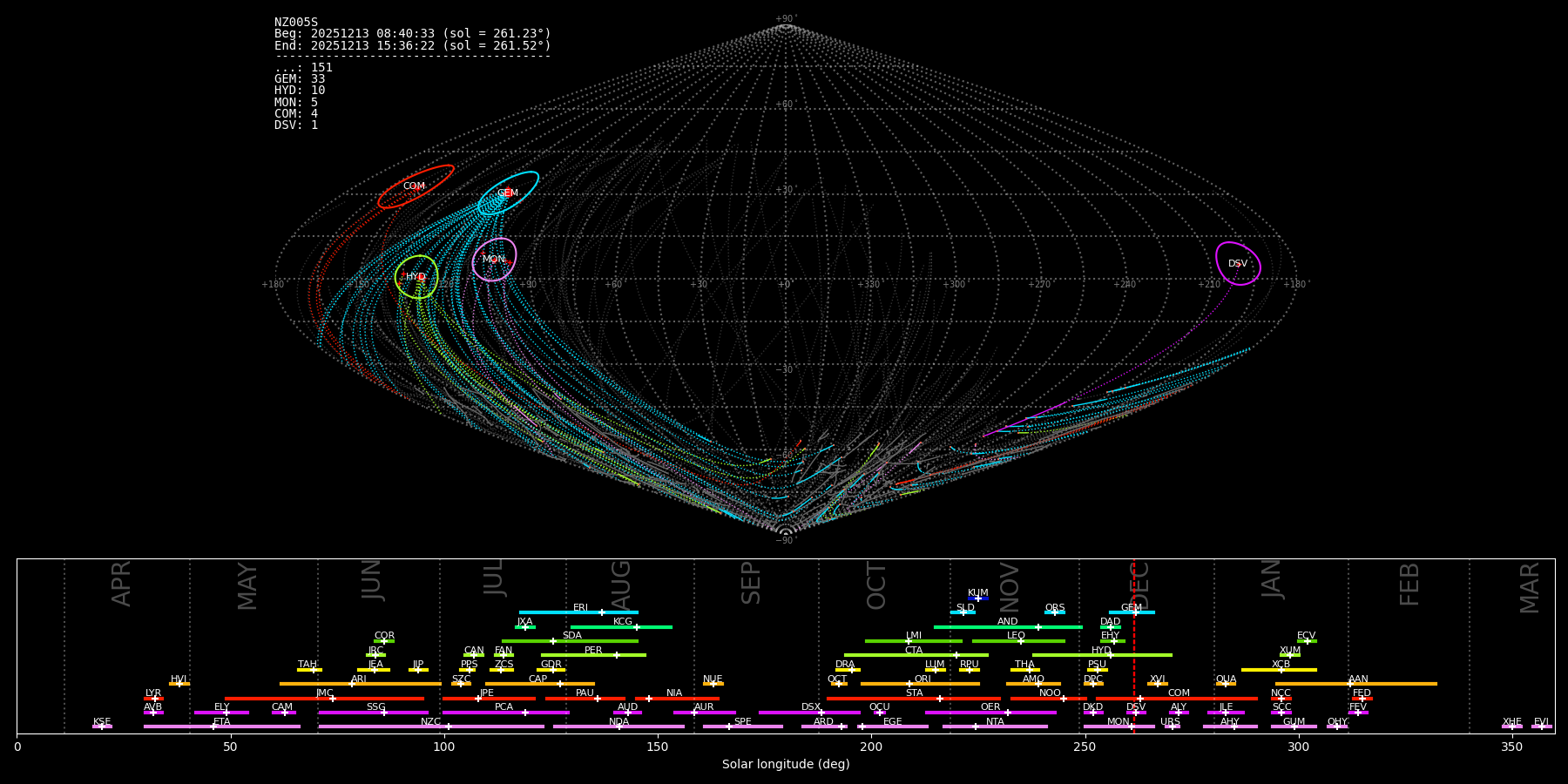Viewport: 1568px width, 784px height.
Task: Click the KSE shower label in timeline
Action: coord(102,722)
